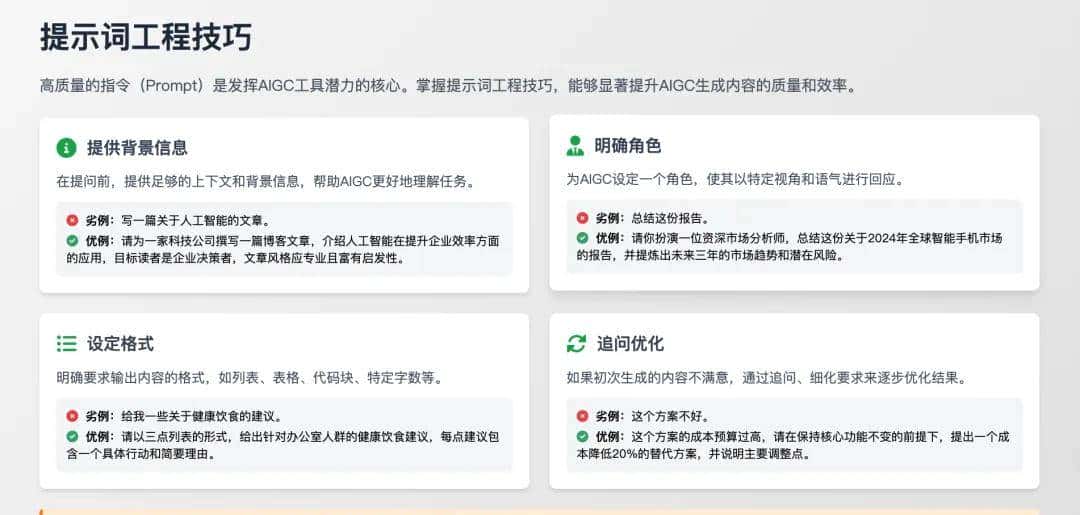The height and width of the screenshot is (515, 1080).
Task: Click the good example 请为一家科技公司撰写一篇博客文章
Action: [282, 249]
